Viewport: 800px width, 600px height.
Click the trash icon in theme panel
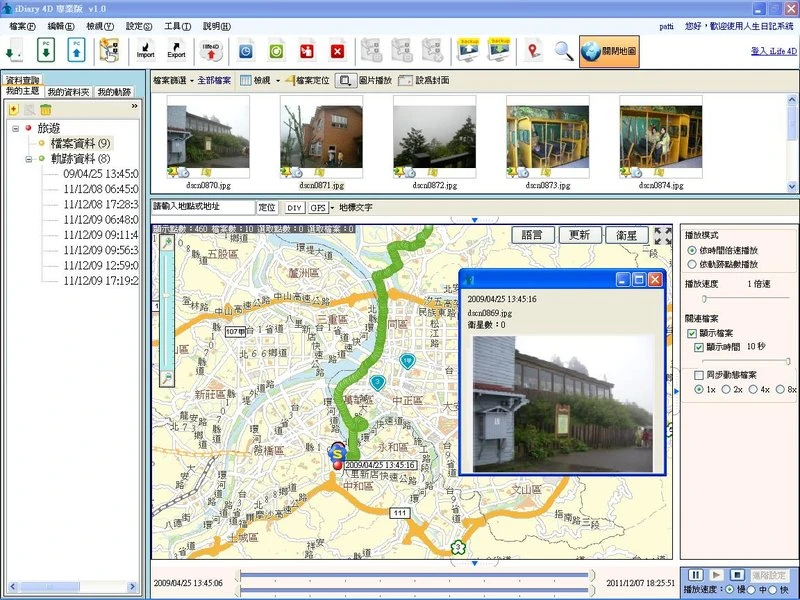pyautogui.click(x=46, y=108)
